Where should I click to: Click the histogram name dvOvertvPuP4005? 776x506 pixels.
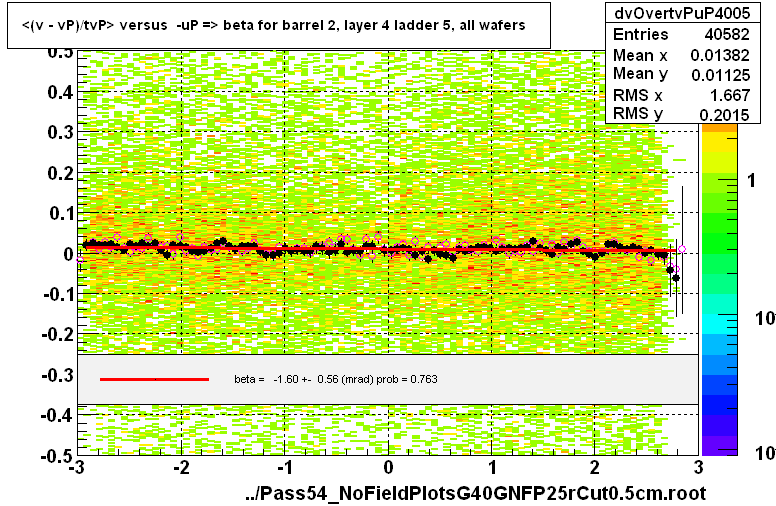(682, 13)
